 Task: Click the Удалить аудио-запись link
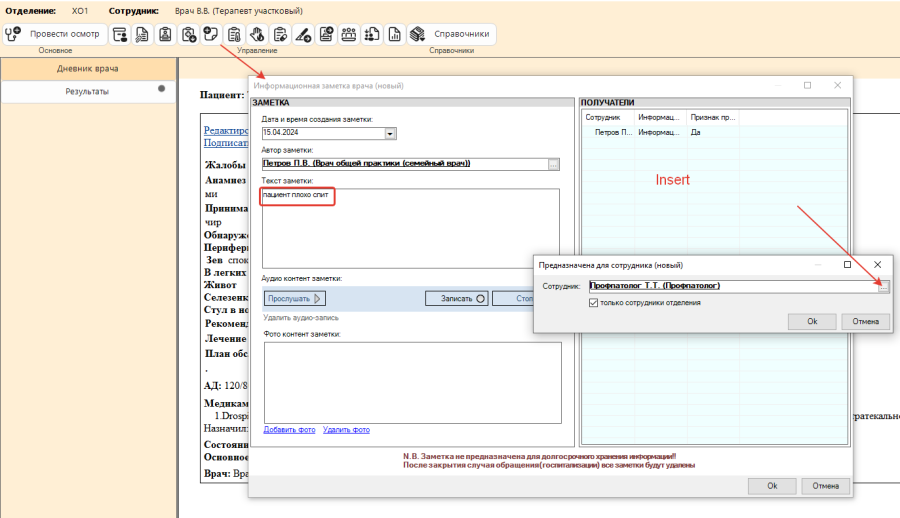pyautogui.click(x=301, y=318)
